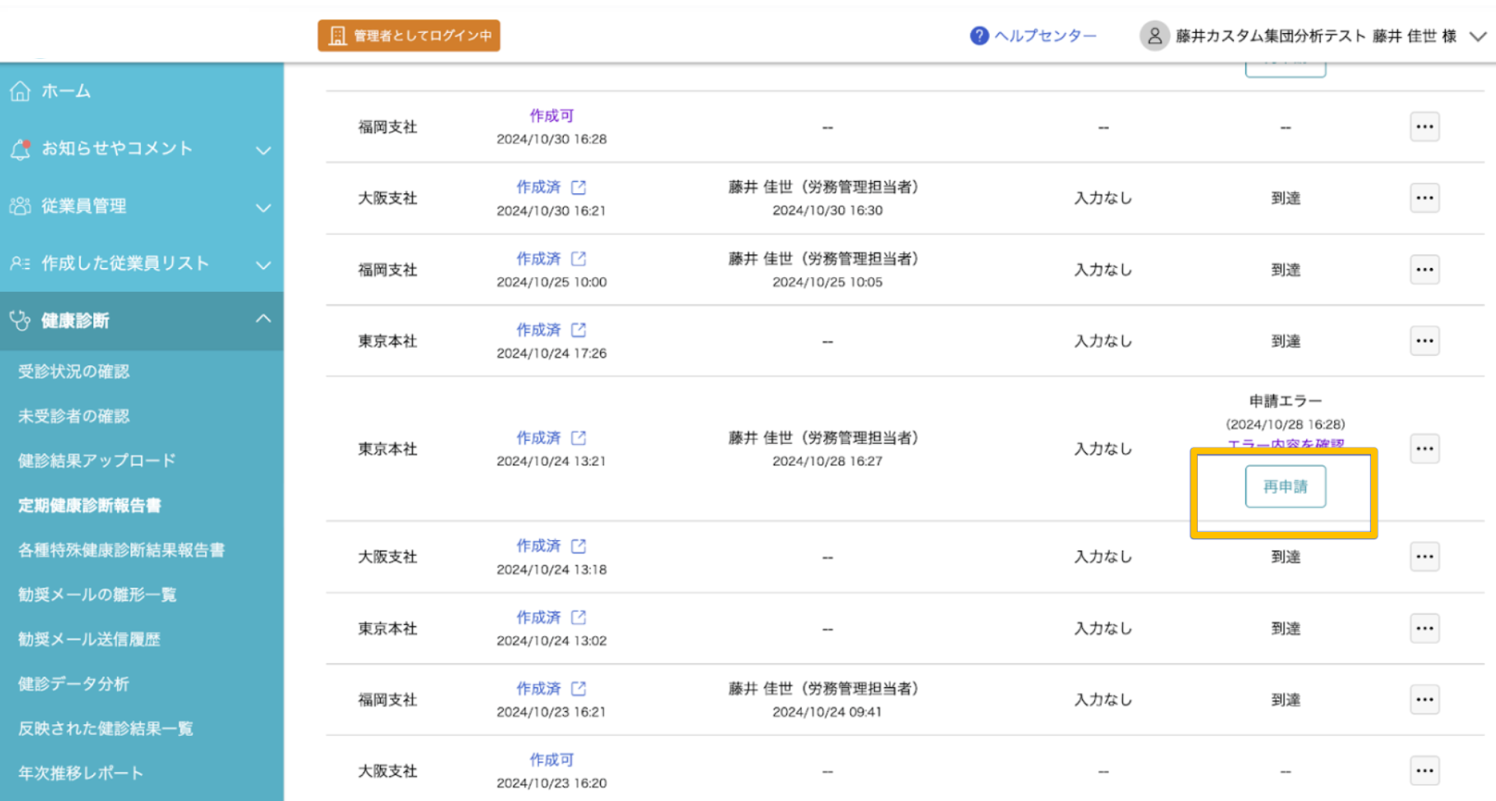Viewport: 1496px width, 801px height.
Task: Click the help center question mark icon
Action: (x=979, y=36)
